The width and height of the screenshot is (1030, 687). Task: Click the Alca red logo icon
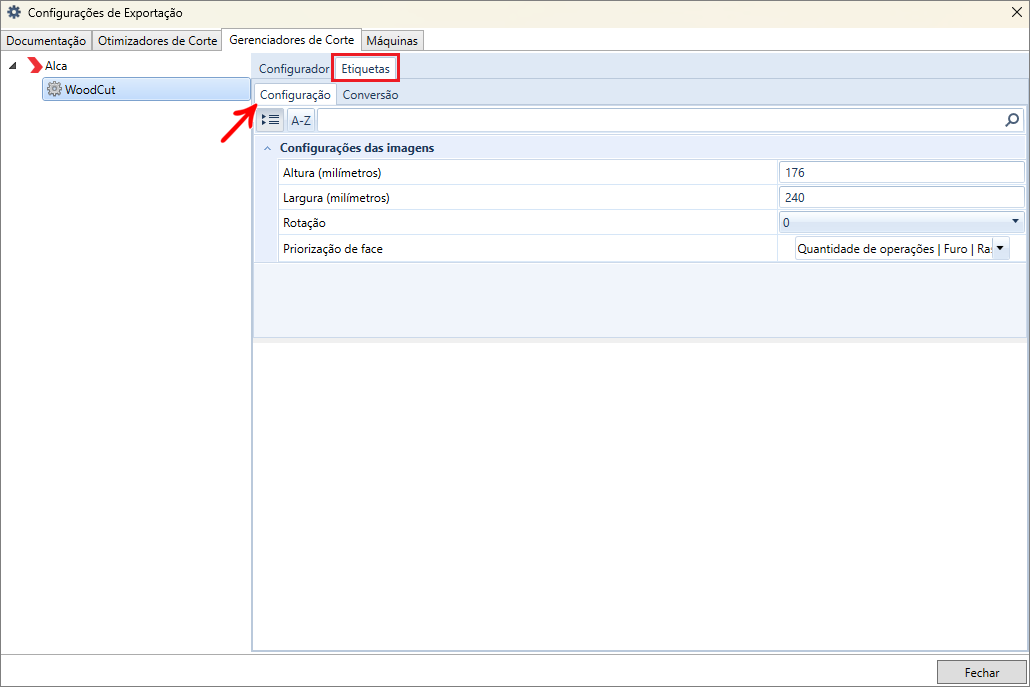[x=35, y=66]
